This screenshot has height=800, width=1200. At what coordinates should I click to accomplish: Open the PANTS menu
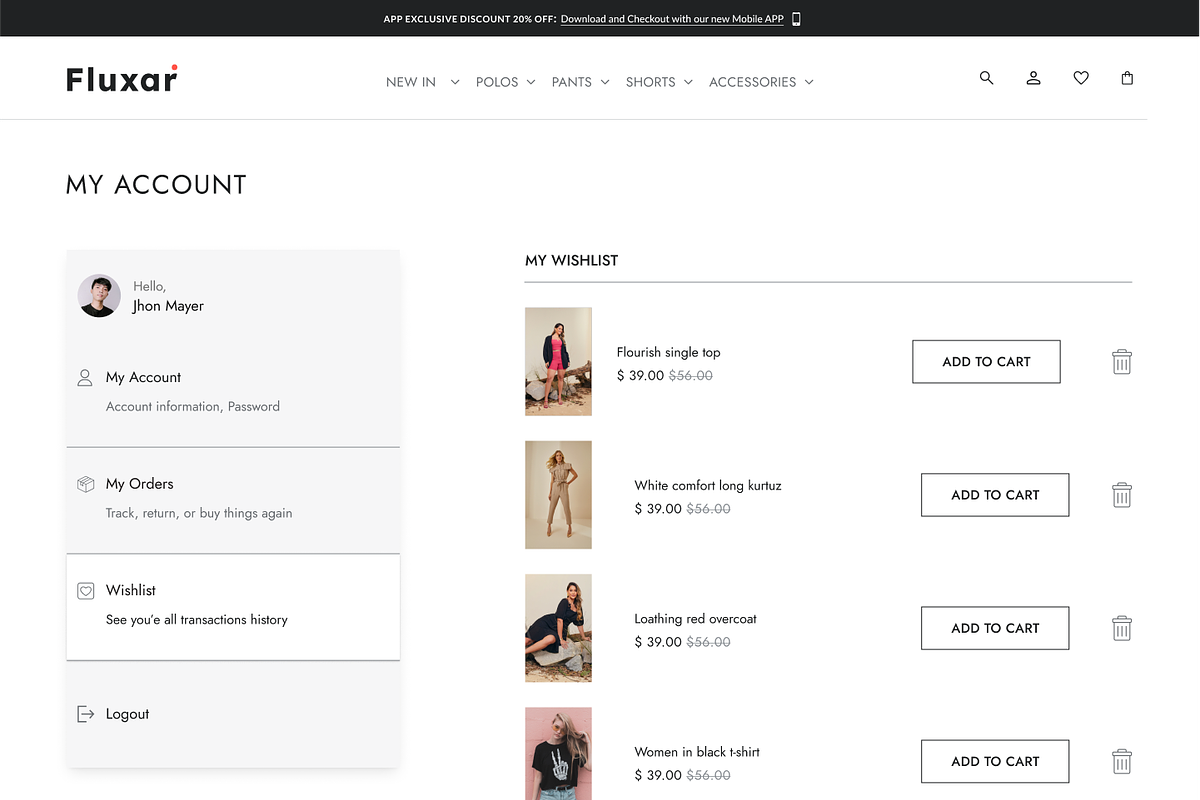572,82
